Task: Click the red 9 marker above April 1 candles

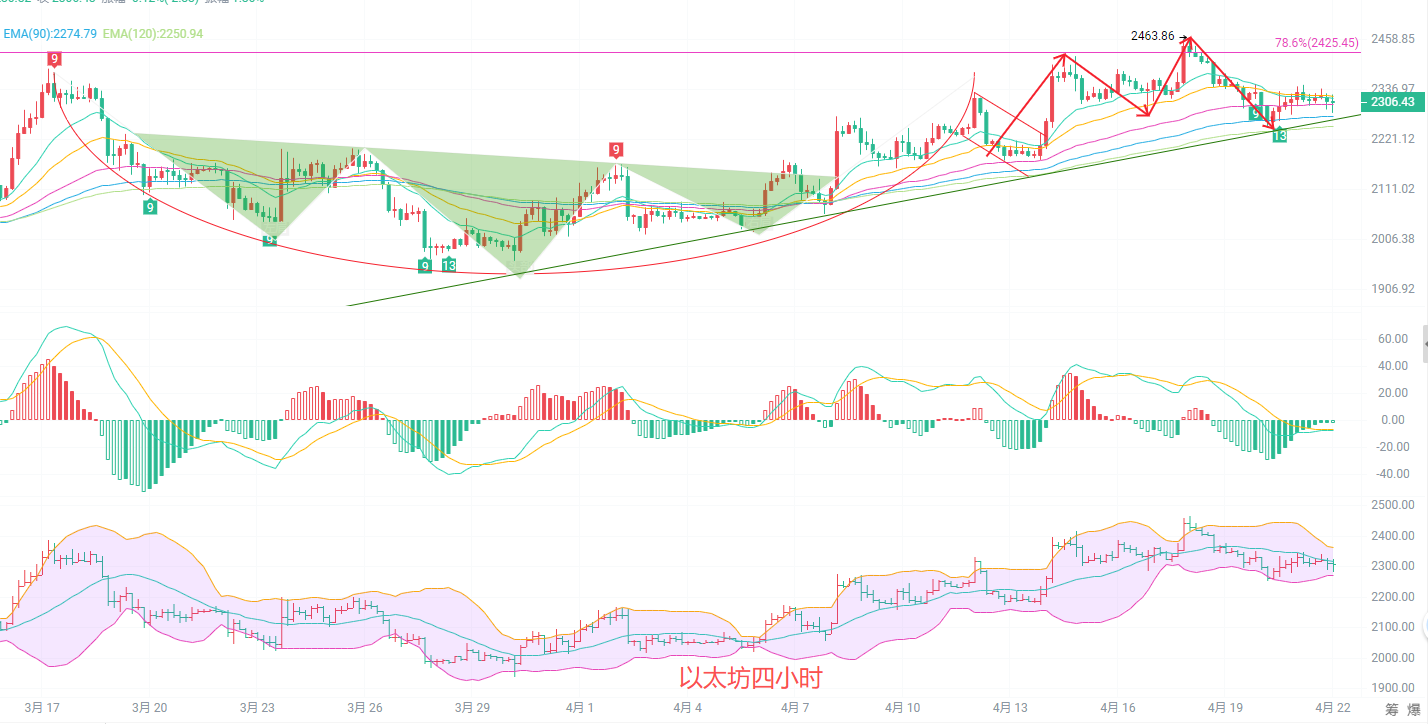Action: pos(616,150)
